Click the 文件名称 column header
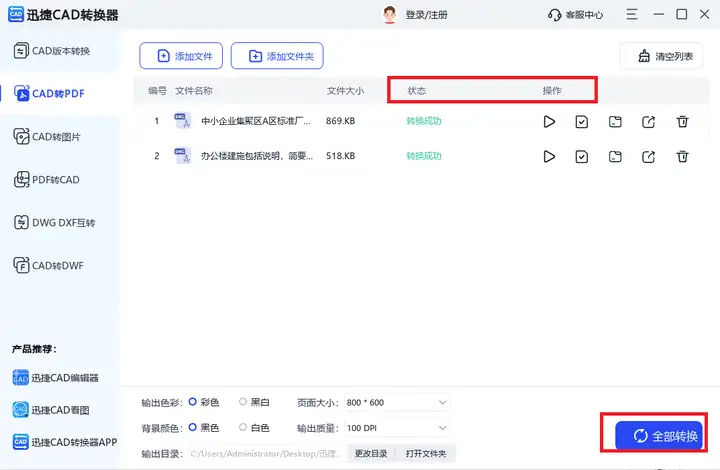Screen dimensions: 720x470 [194, 90]
